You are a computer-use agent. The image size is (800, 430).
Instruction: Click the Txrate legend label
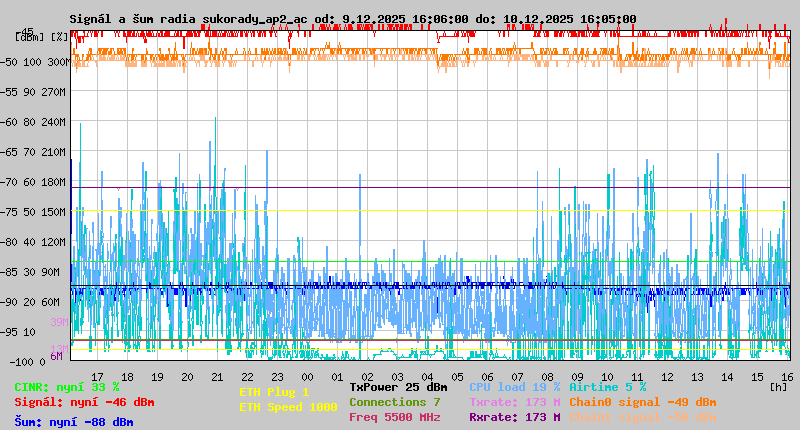(514, 402)
